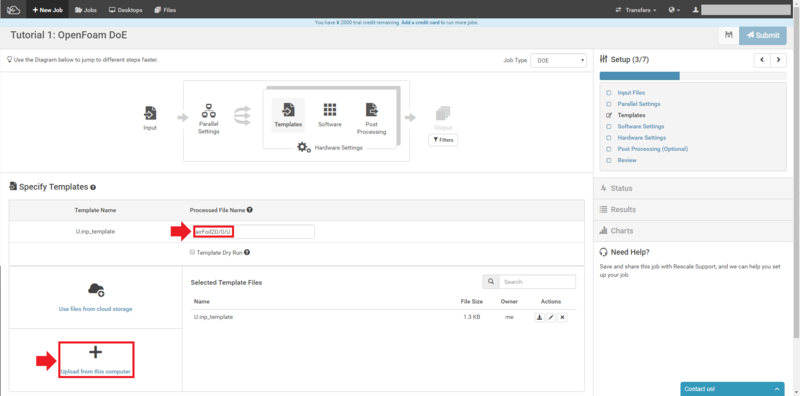Follow the Add a credit card link

420,22
